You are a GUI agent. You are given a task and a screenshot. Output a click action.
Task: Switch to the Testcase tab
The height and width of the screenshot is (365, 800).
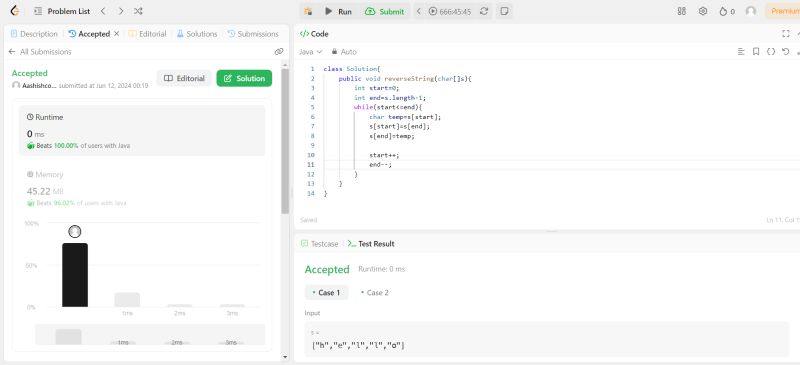[320, 244]
